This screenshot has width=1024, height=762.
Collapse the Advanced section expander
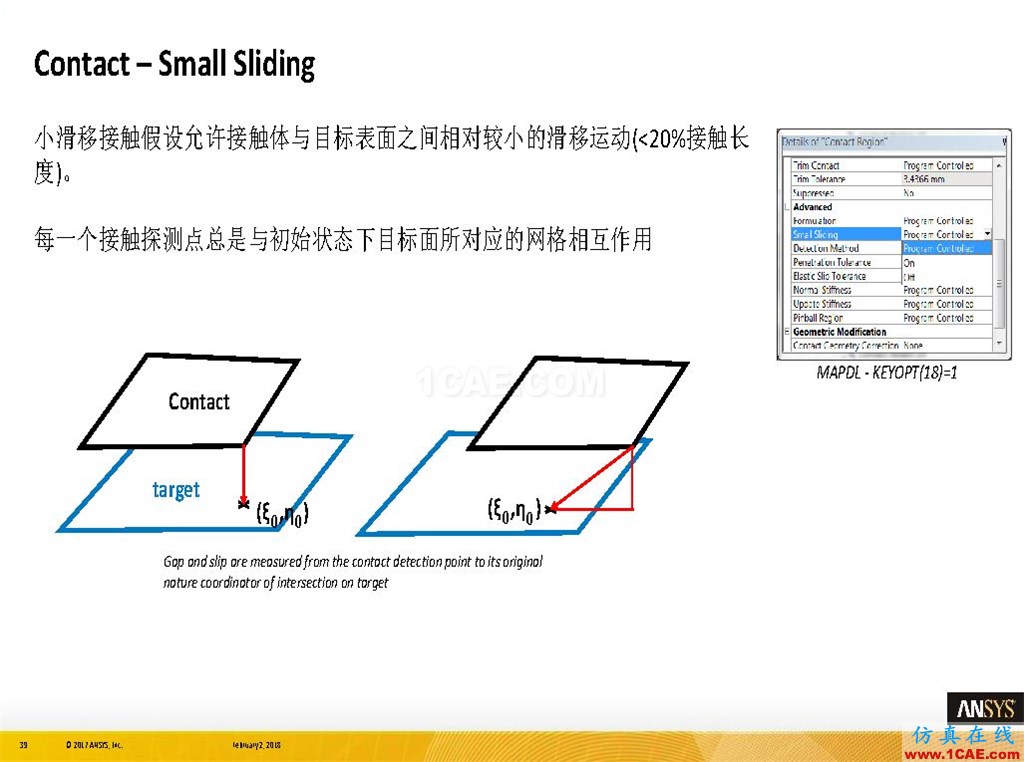click(787, 207)
